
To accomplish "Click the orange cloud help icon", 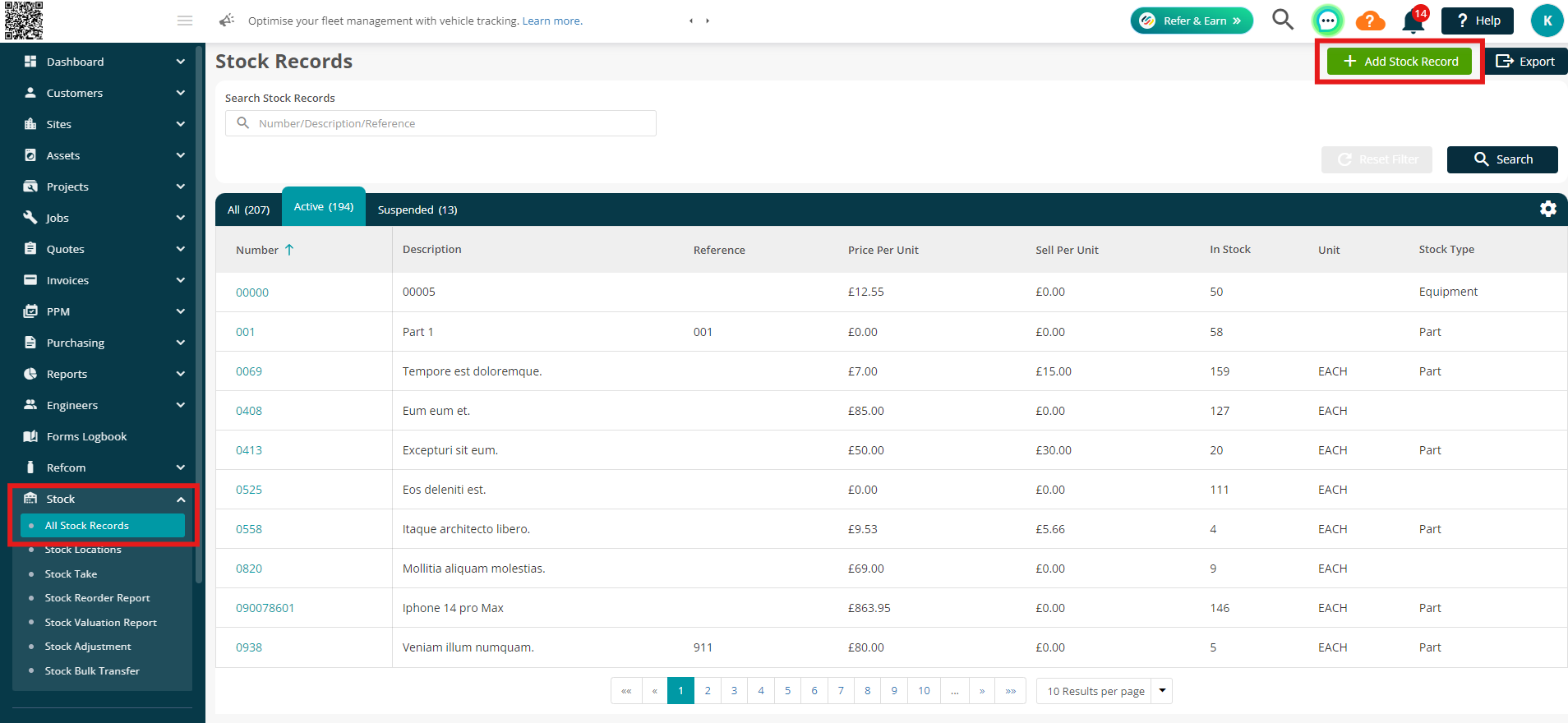I will tap(1370, 21).
